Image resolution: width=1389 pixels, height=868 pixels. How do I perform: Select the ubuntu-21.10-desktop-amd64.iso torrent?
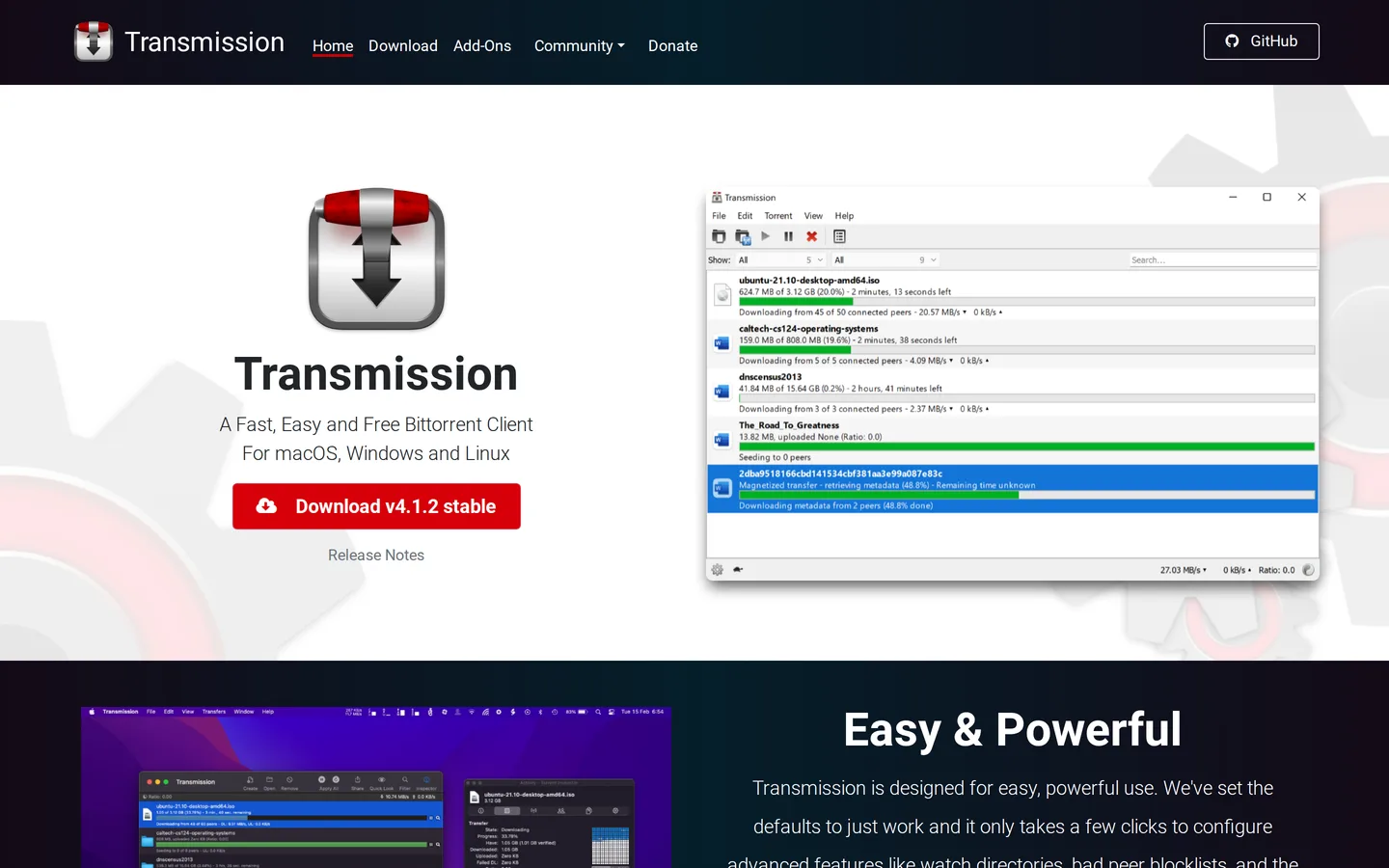point(1013,295)
